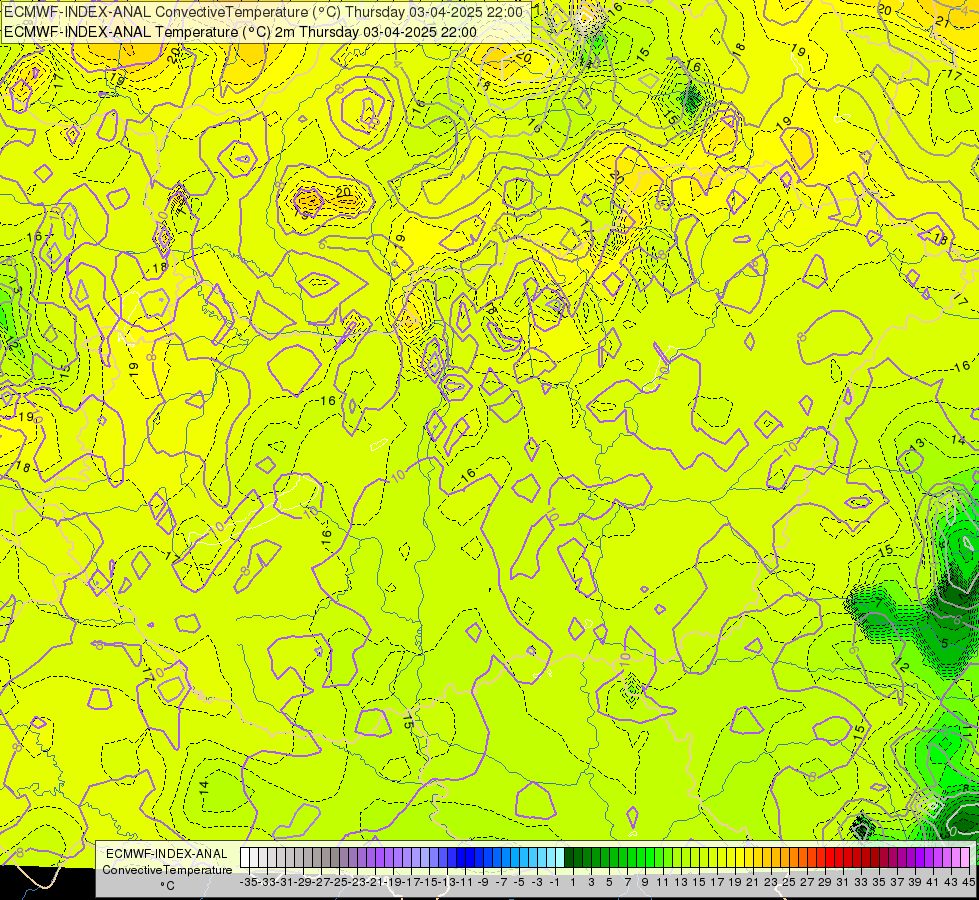Click the legend text 'ConvectiveTemperature'

(167, 869)
